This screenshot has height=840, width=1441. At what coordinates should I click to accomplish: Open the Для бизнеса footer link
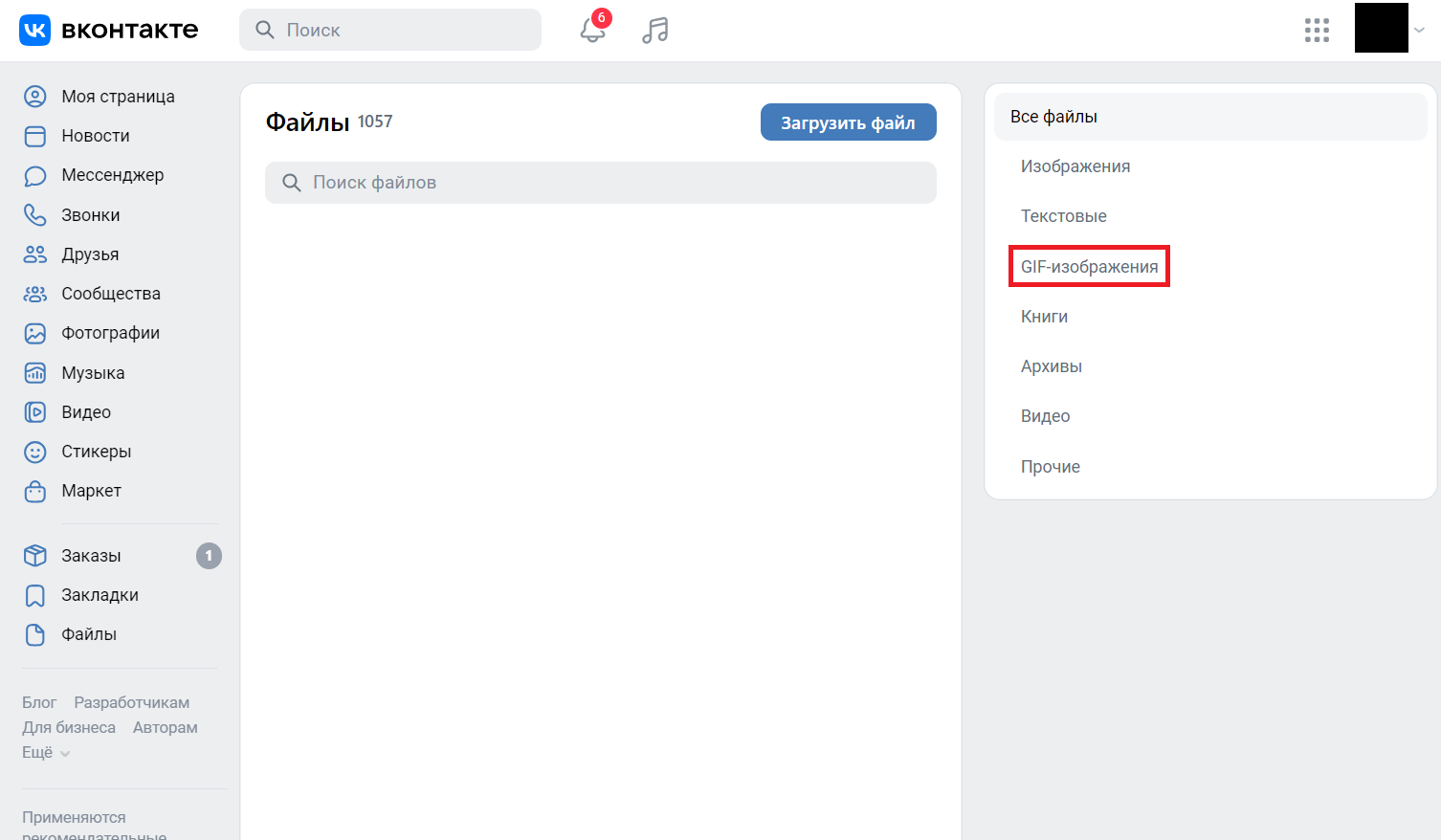pos(69,728)
